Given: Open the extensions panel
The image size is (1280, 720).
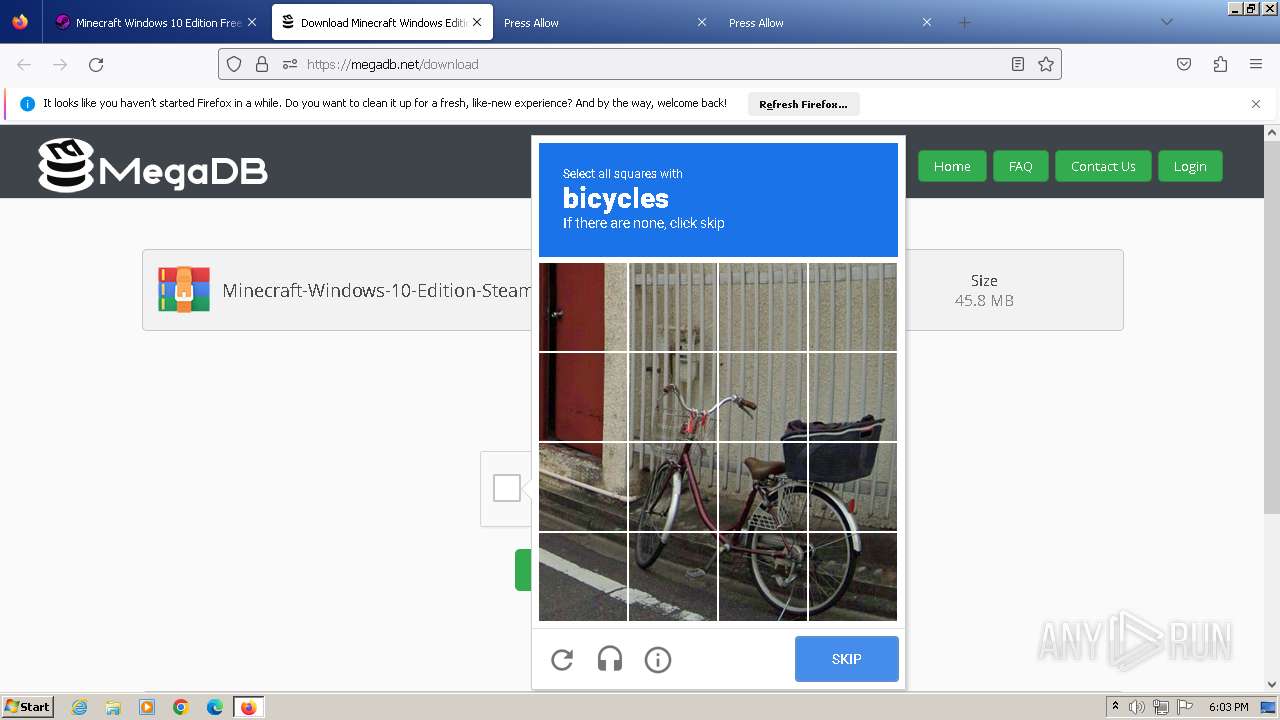Looking at the screenshot, I should (1220, 64).
